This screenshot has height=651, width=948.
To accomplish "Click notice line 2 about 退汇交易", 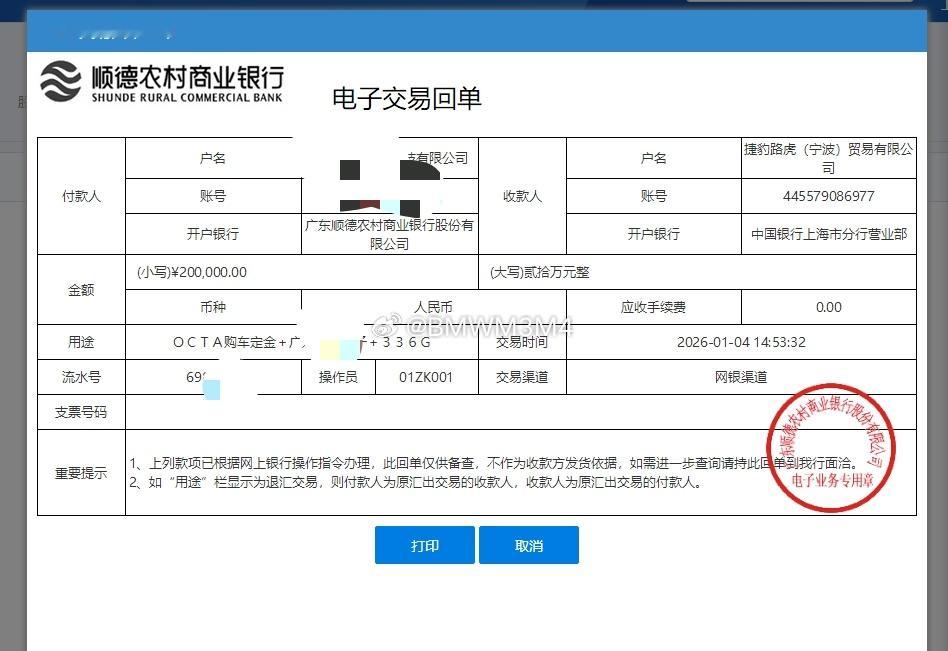I will click(x=416, y=482).
